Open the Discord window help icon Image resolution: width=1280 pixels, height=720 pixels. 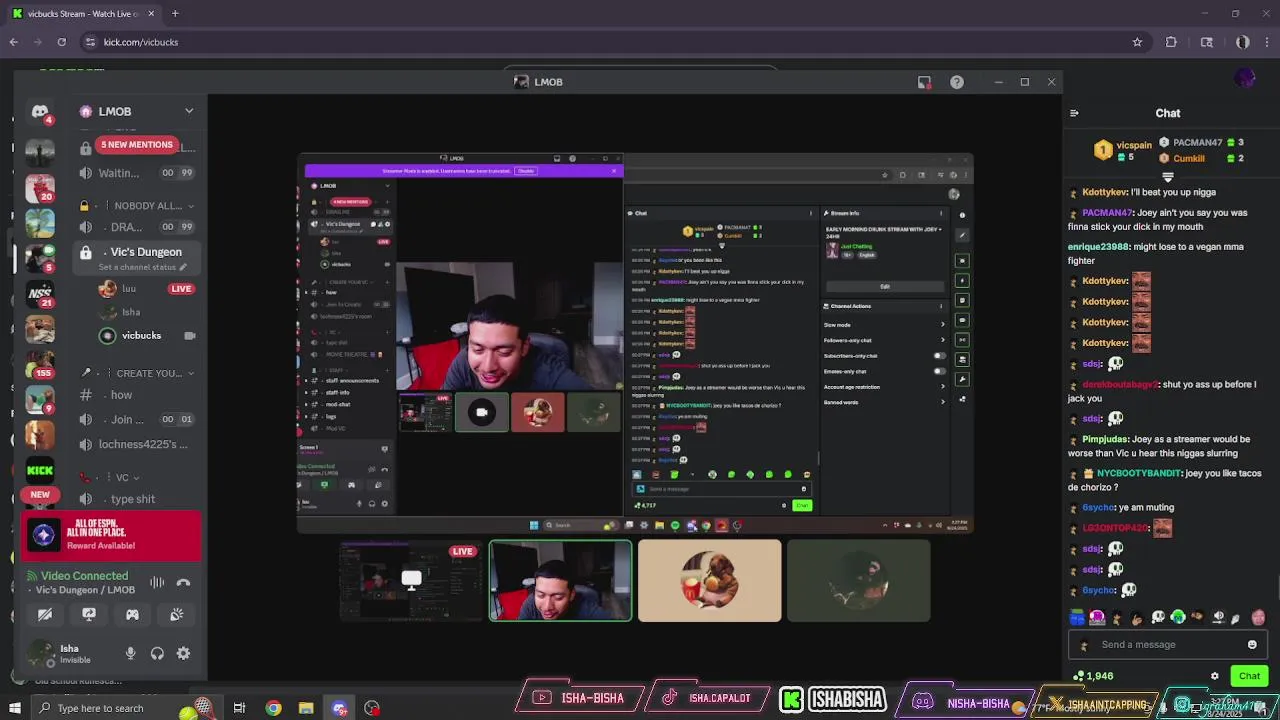coord(957,82)
